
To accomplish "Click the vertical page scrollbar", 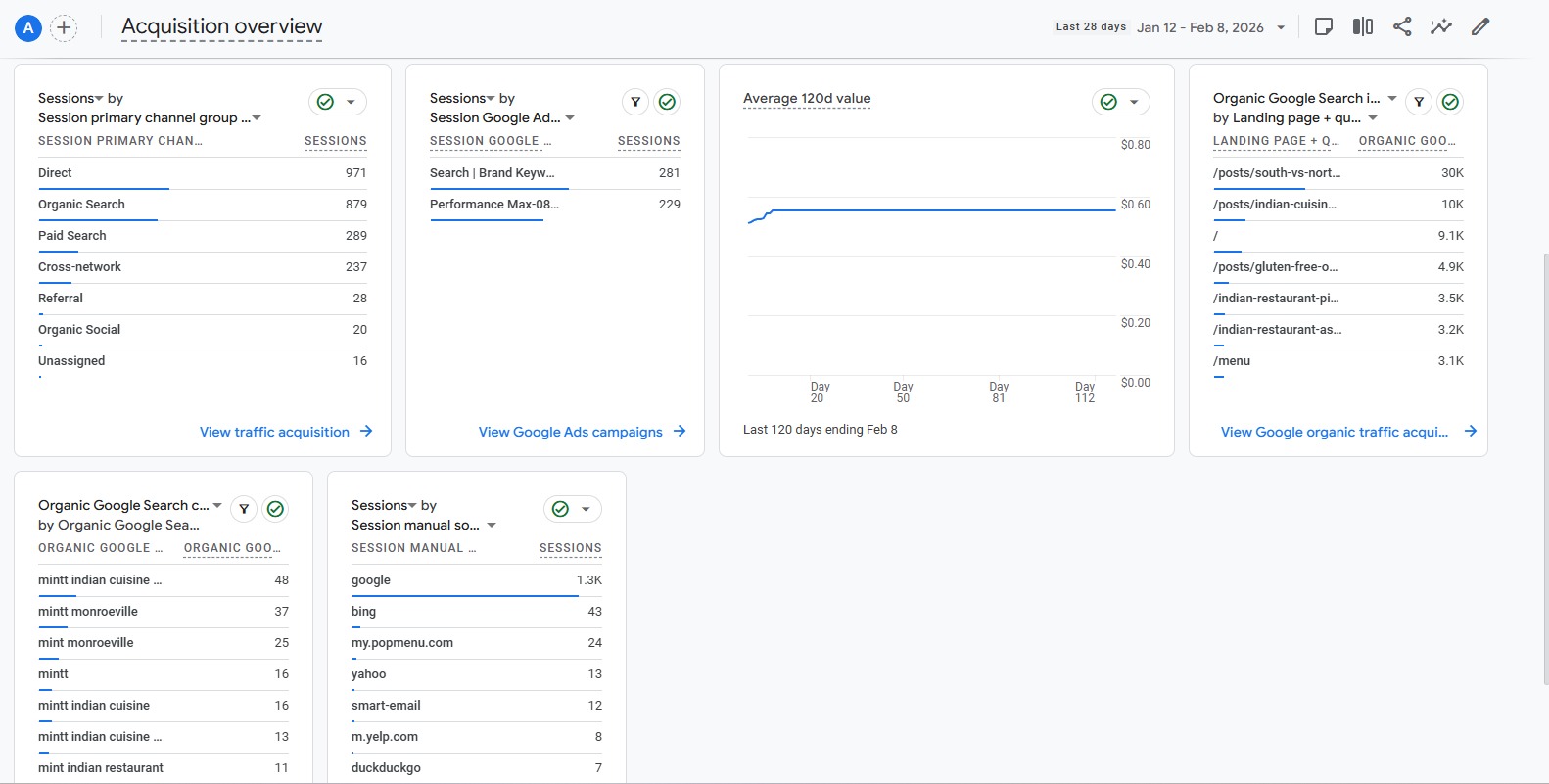I will coord(1544,470).
